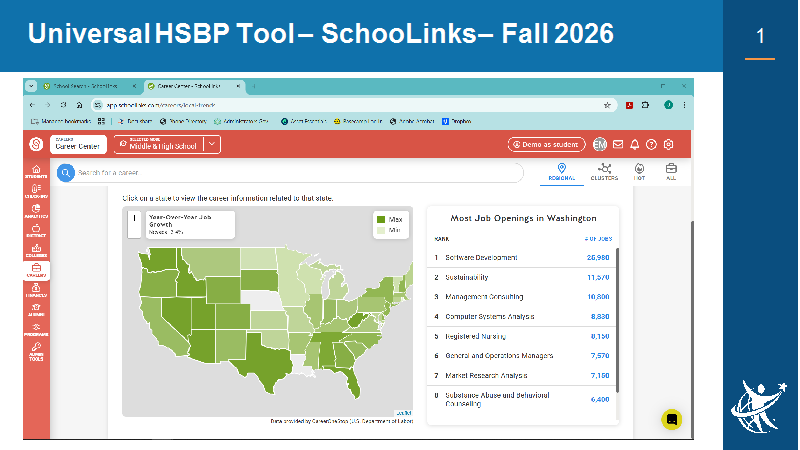Screen dimensions: 800x450
Task: Open the bookmarks apps grid icon
Action: pyautogui.click(x=101, y=121)
